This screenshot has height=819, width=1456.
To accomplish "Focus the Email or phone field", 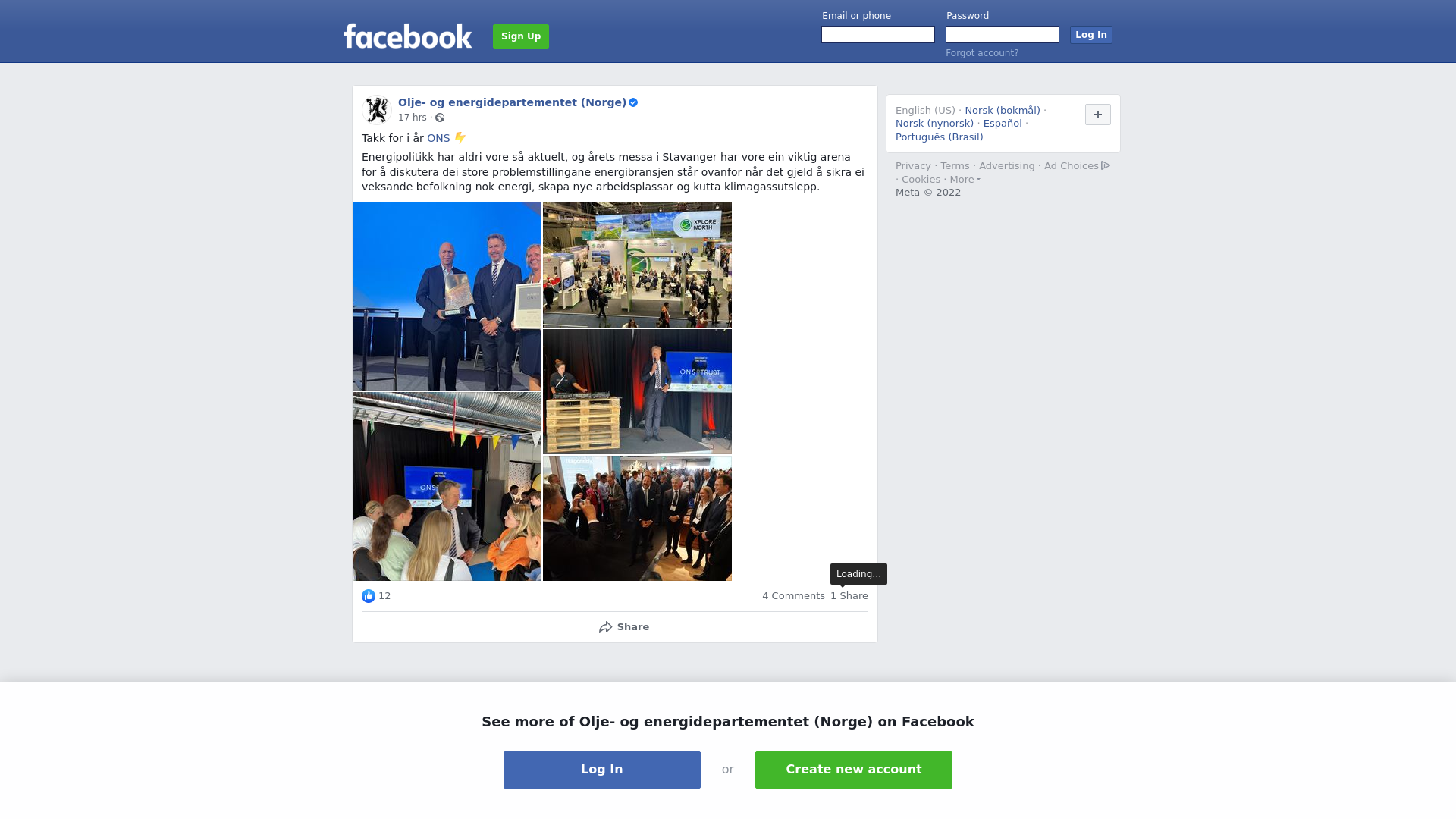I will (x=878, y=35).
